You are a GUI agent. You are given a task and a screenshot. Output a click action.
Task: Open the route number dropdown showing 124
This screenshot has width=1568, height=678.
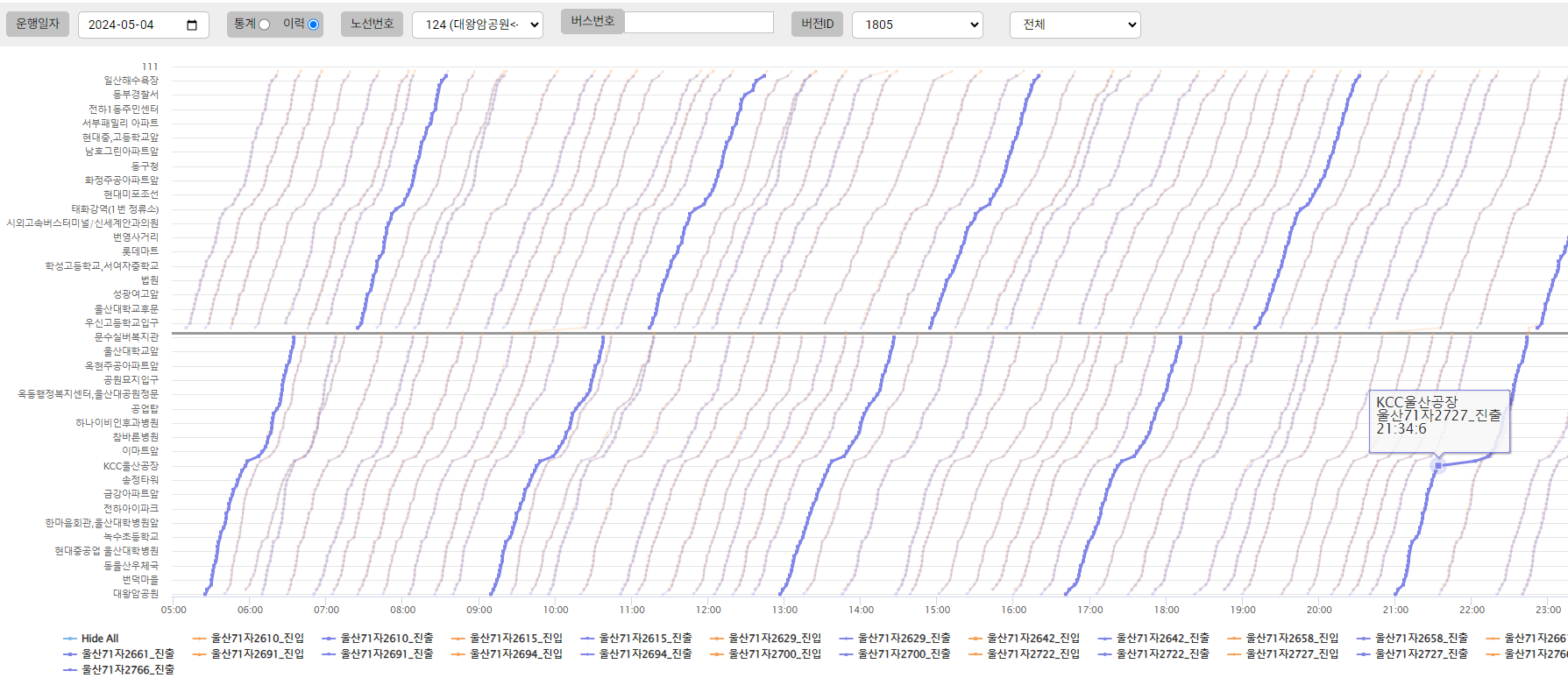(477, 25)
